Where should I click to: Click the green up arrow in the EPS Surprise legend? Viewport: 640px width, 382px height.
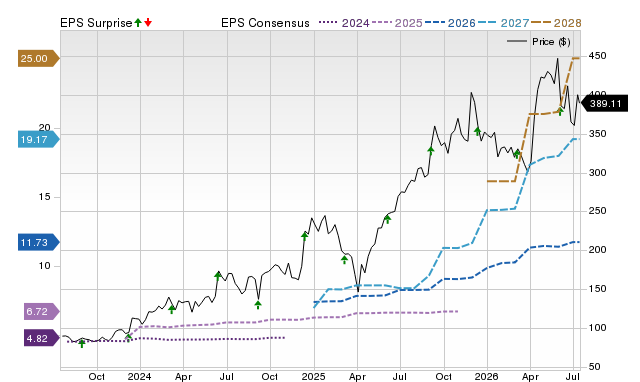(138, 22)
